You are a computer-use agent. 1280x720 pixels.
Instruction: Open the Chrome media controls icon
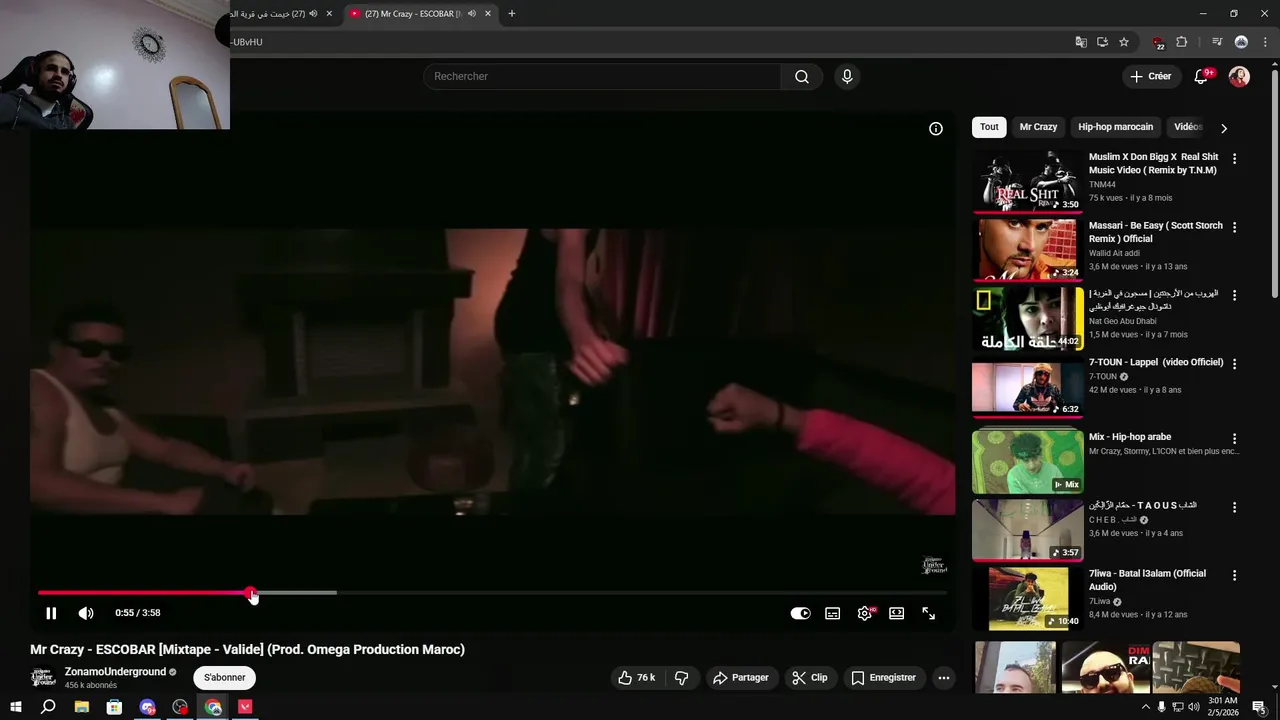click(x=1217, y=42)
